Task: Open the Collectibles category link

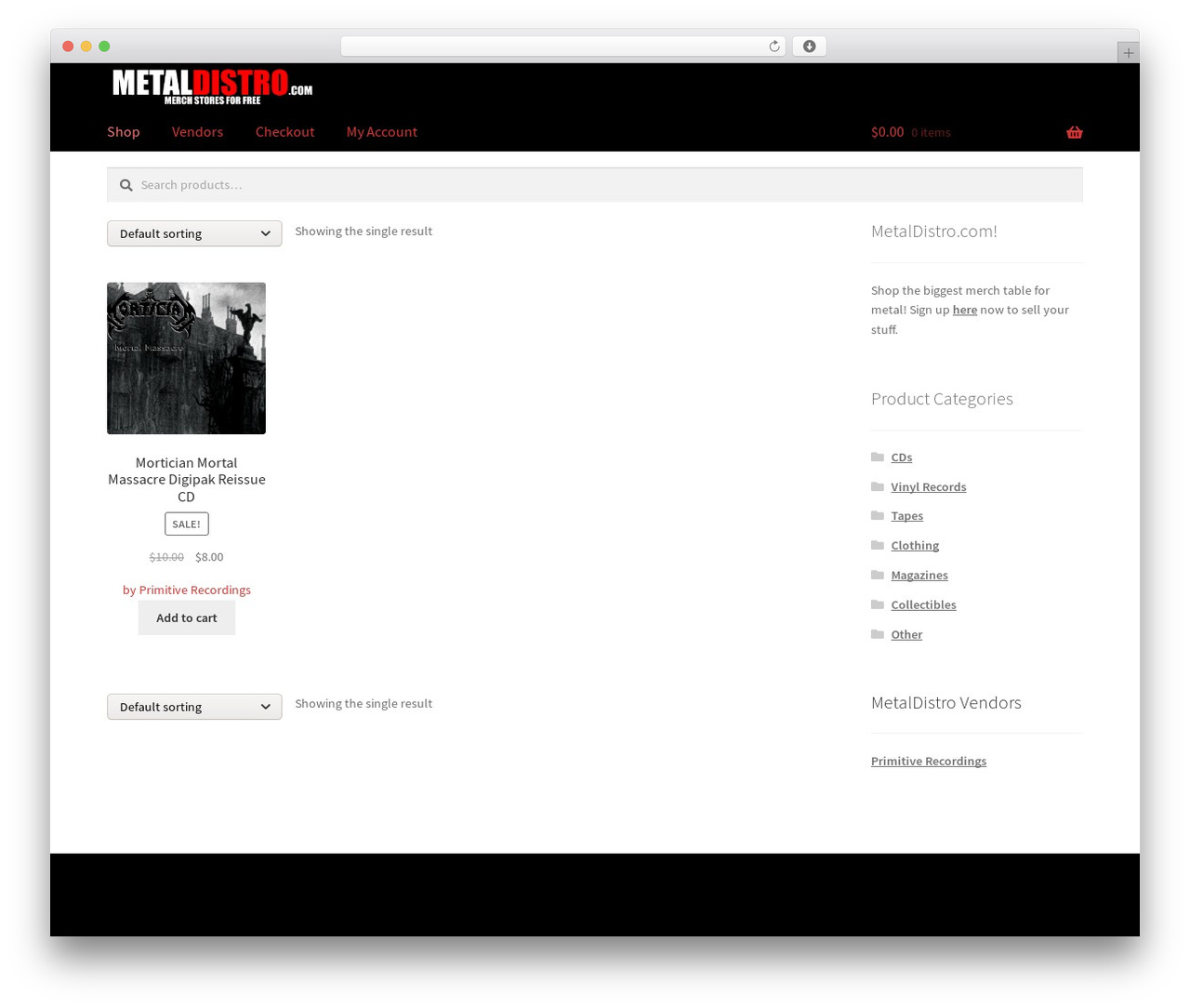Action: click(x=923, y=604)
